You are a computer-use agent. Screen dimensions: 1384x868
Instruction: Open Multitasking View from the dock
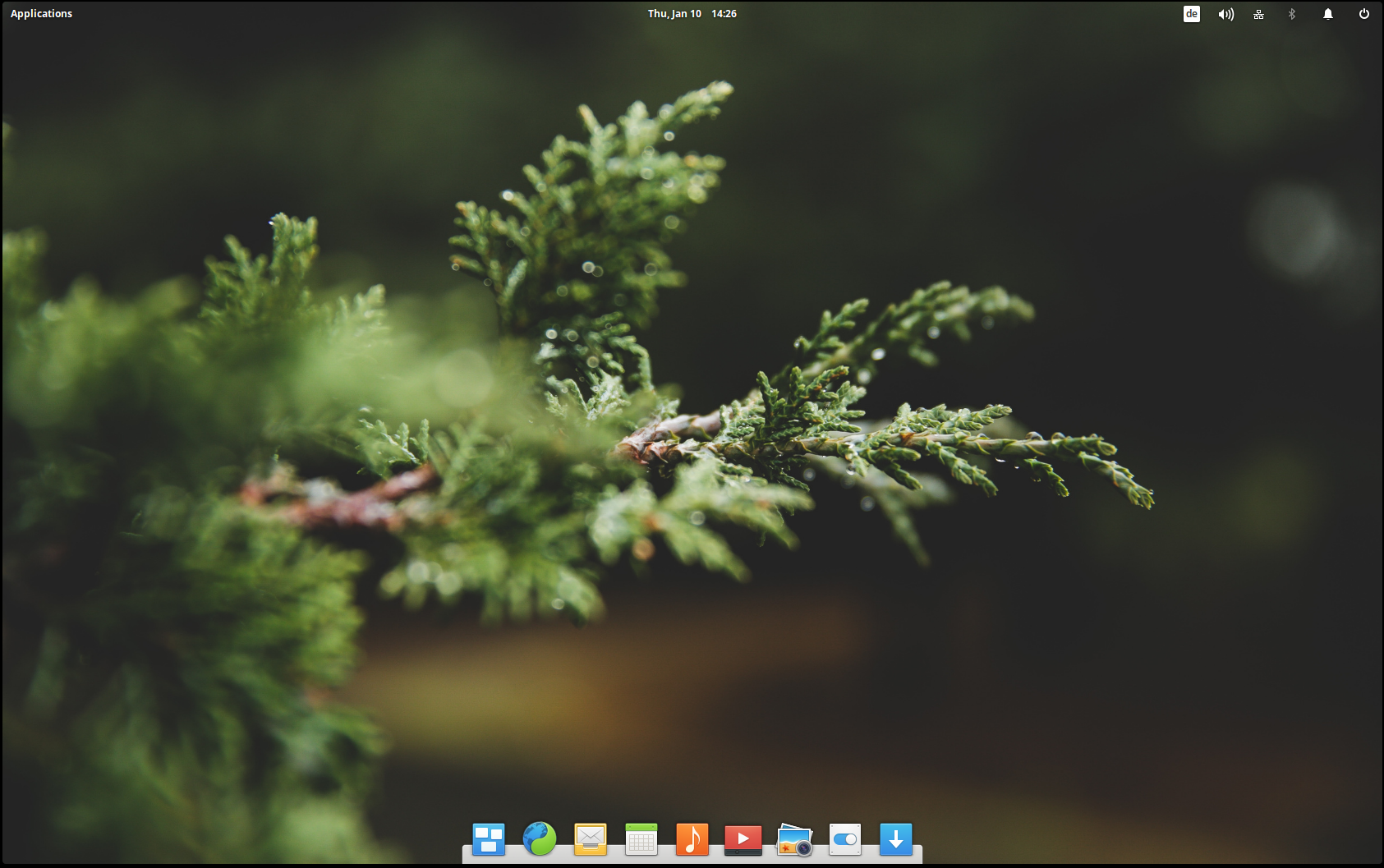(x=489, y=839)
